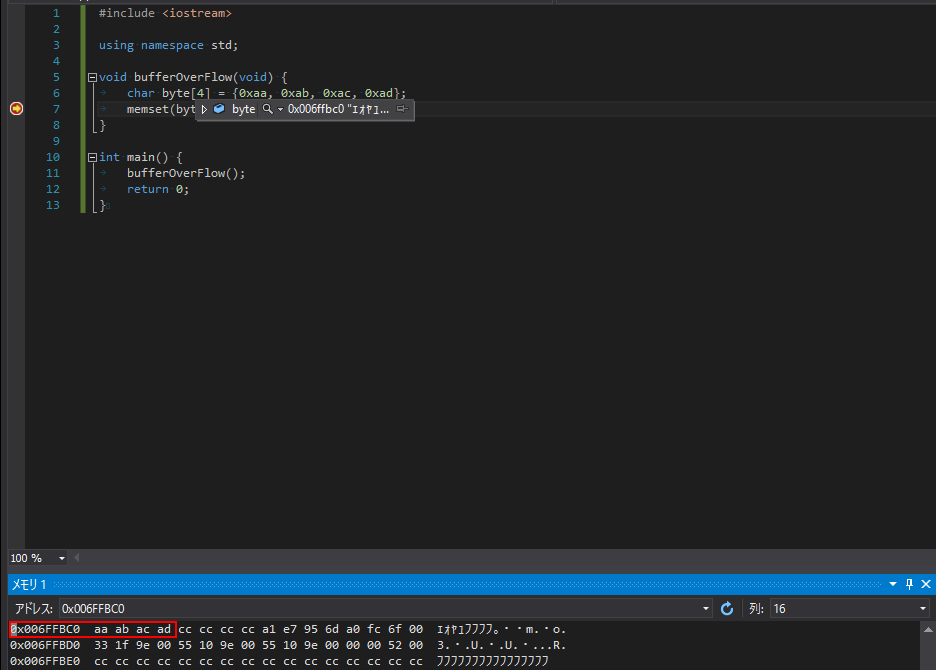936x670 pixels.
Task: Click line number 11 in the gutter
Action: pos(53,173)
